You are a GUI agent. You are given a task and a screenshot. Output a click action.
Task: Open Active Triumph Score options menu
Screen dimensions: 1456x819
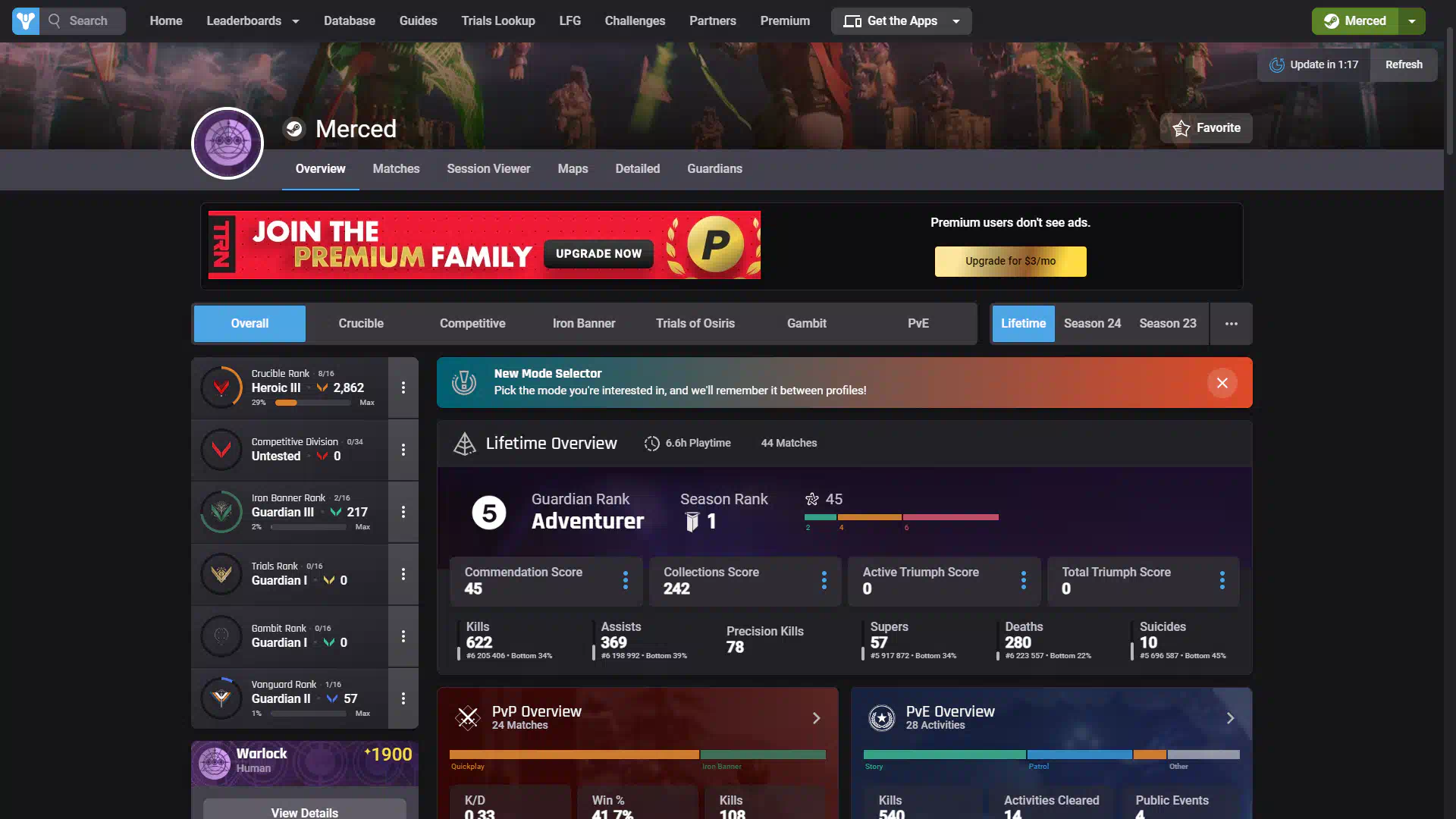(x=1024, y=581)
